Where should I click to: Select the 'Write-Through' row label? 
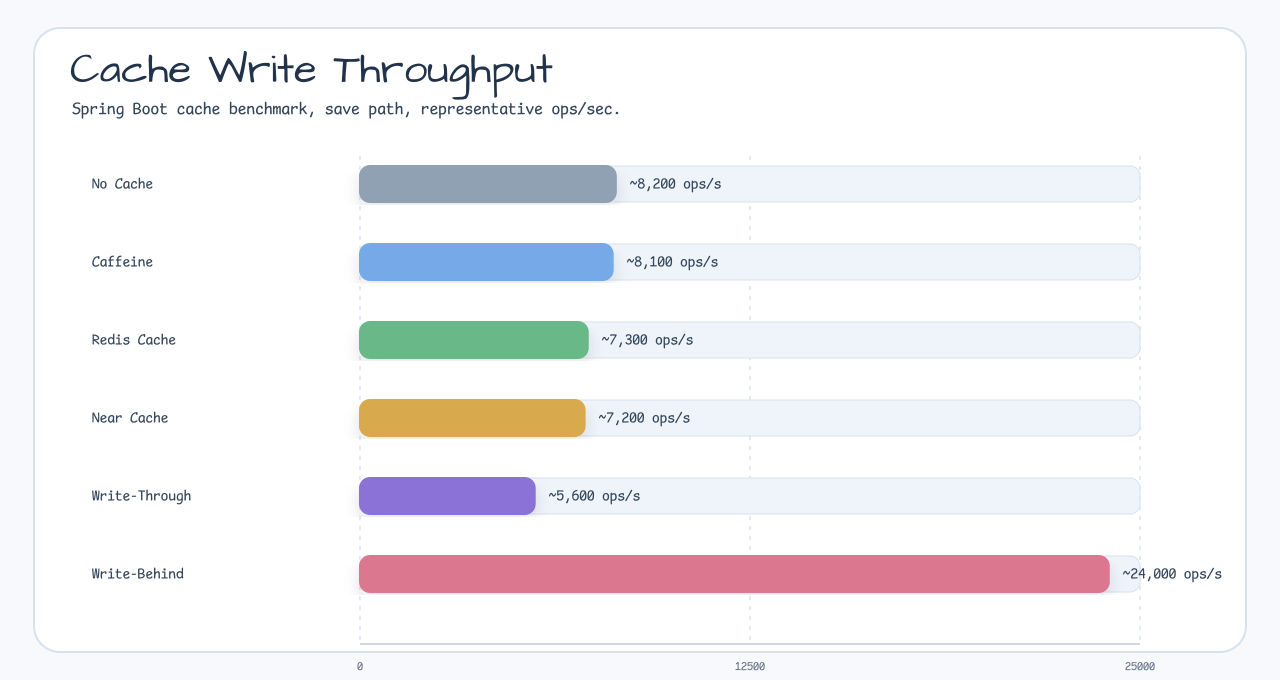coord(141,496)
